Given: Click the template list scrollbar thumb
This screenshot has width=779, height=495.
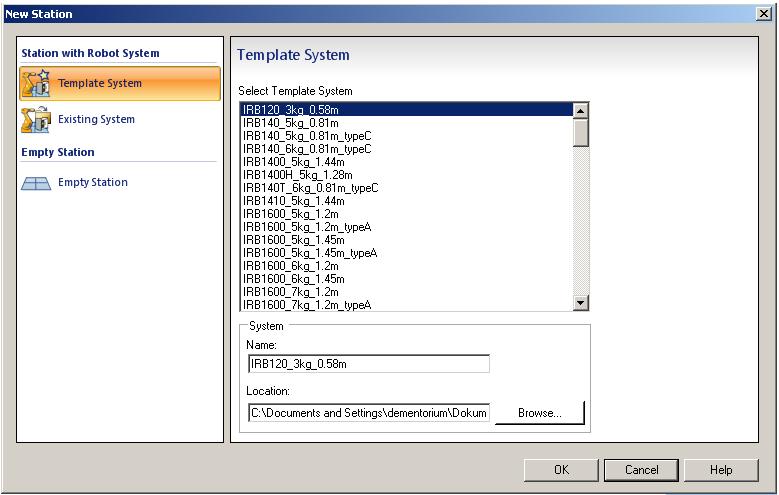Looking at the screenshot, I should [580, 132].
